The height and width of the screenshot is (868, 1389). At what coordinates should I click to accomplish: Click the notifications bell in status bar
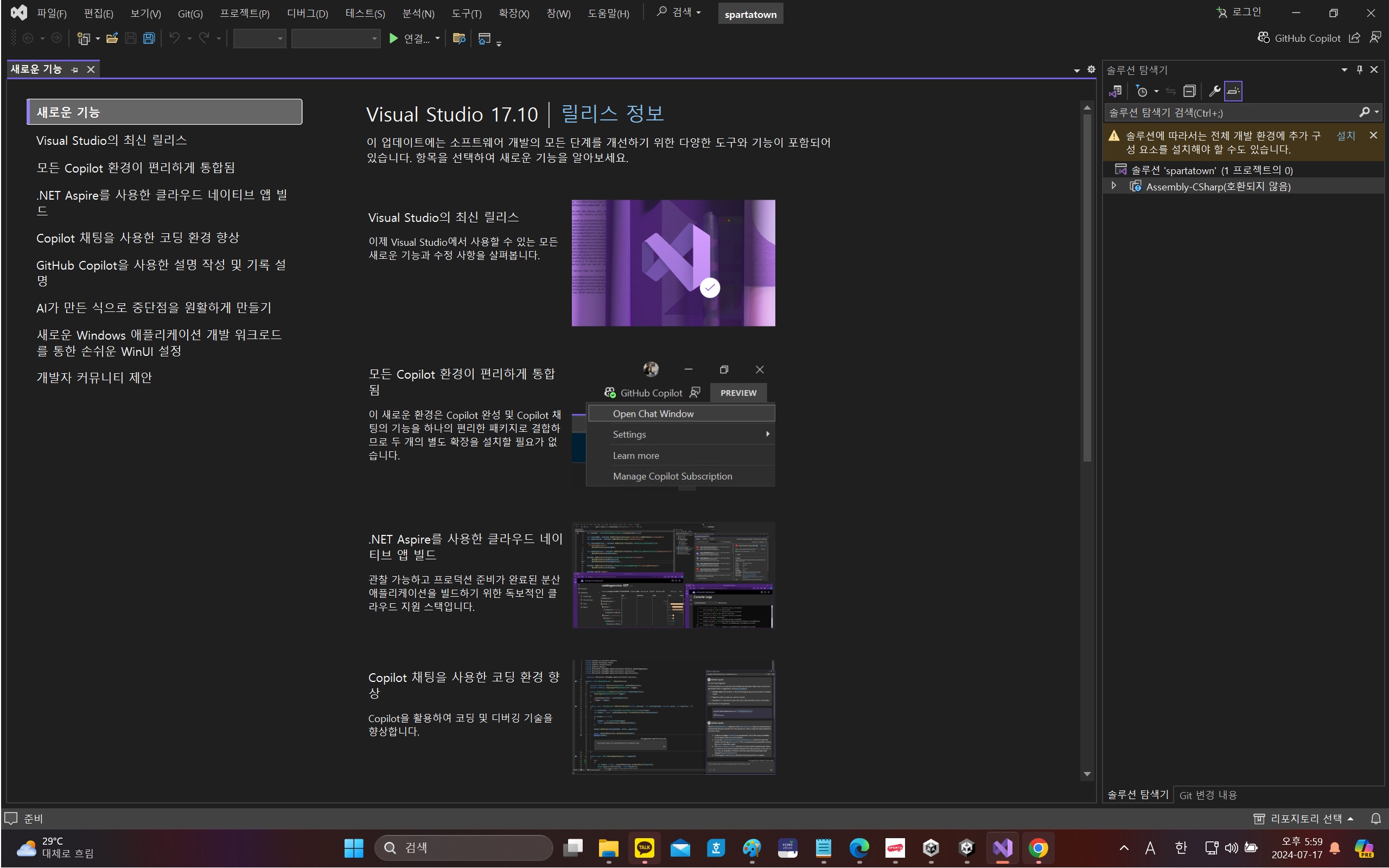1375,819
